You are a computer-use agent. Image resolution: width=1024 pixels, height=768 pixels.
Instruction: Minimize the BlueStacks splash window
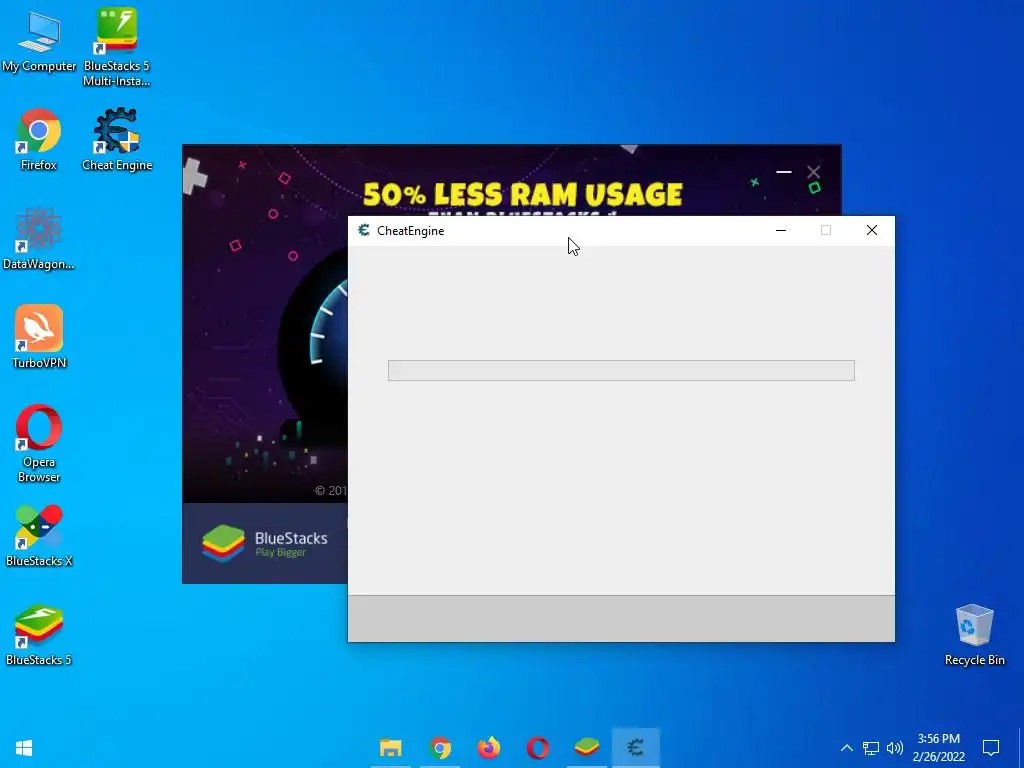pyautogui.click(x=784, y=172)
